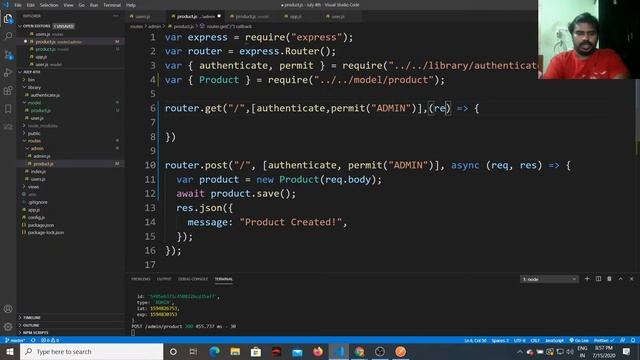
Task: Open Google Chrome from the taskbar
Action: (x=359, y=351)
